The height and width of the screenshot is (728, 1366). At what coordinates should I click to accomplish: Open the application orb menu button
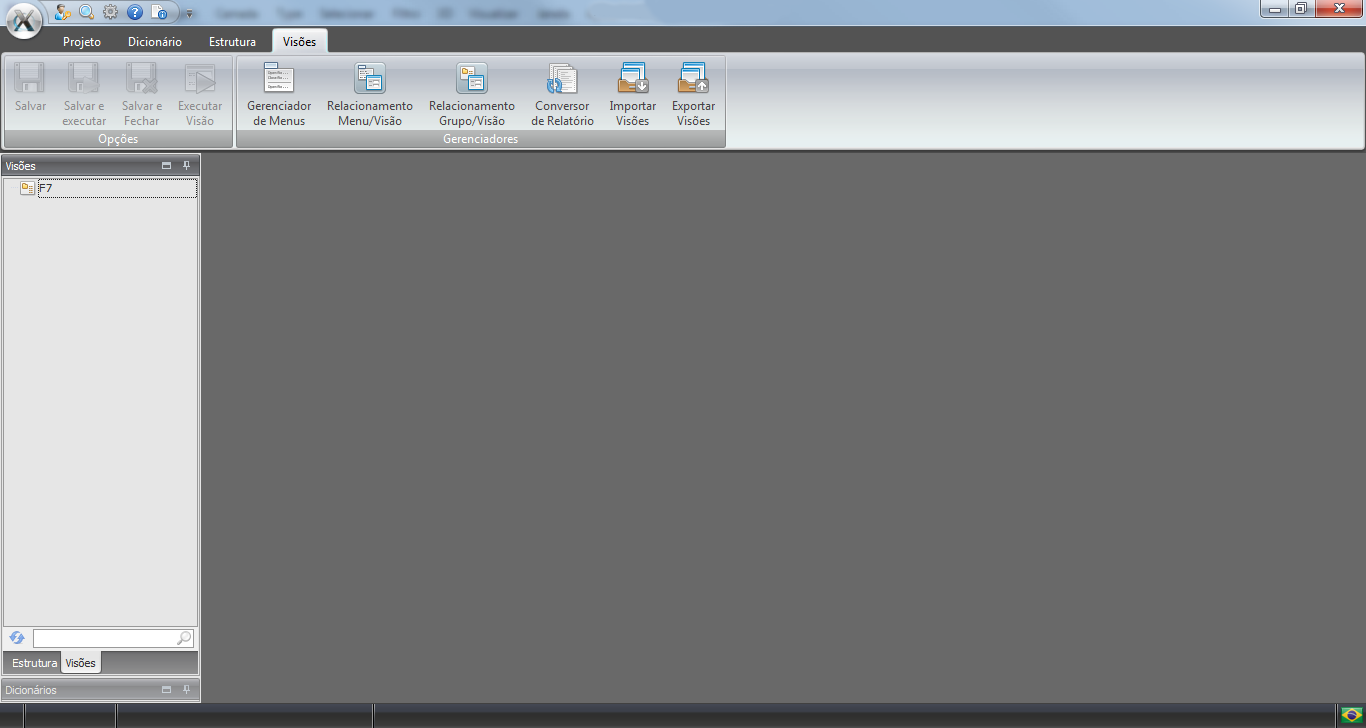(24, 20)
